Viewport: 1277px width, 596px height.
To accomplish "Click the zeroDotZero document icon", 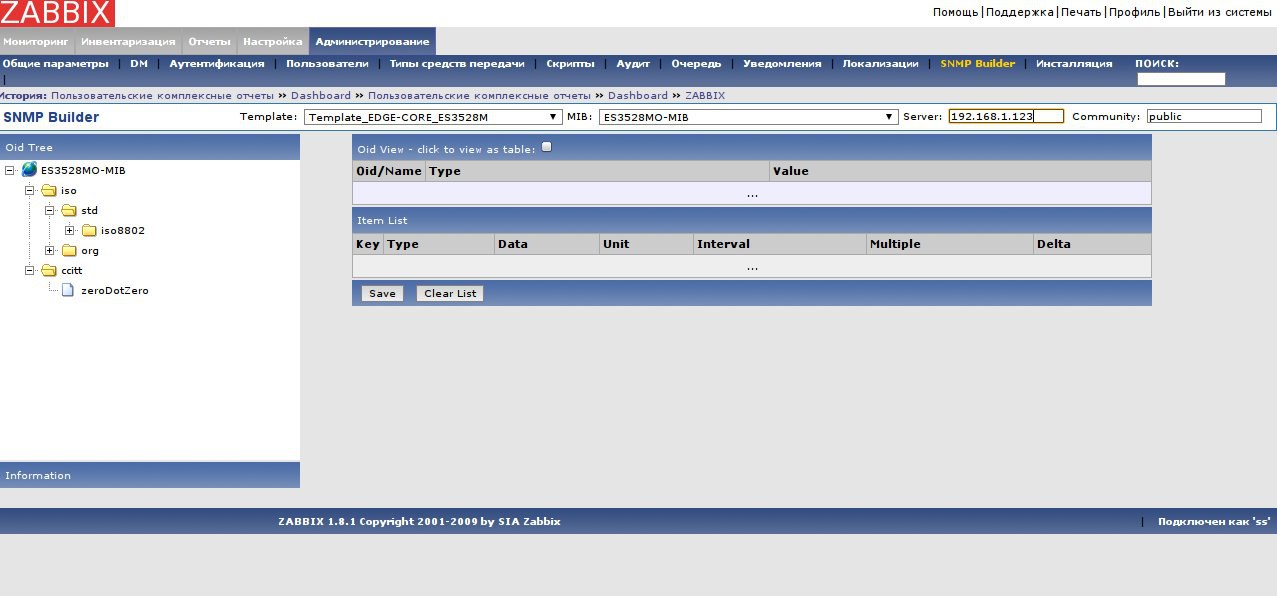I will (x=68, y=290).
